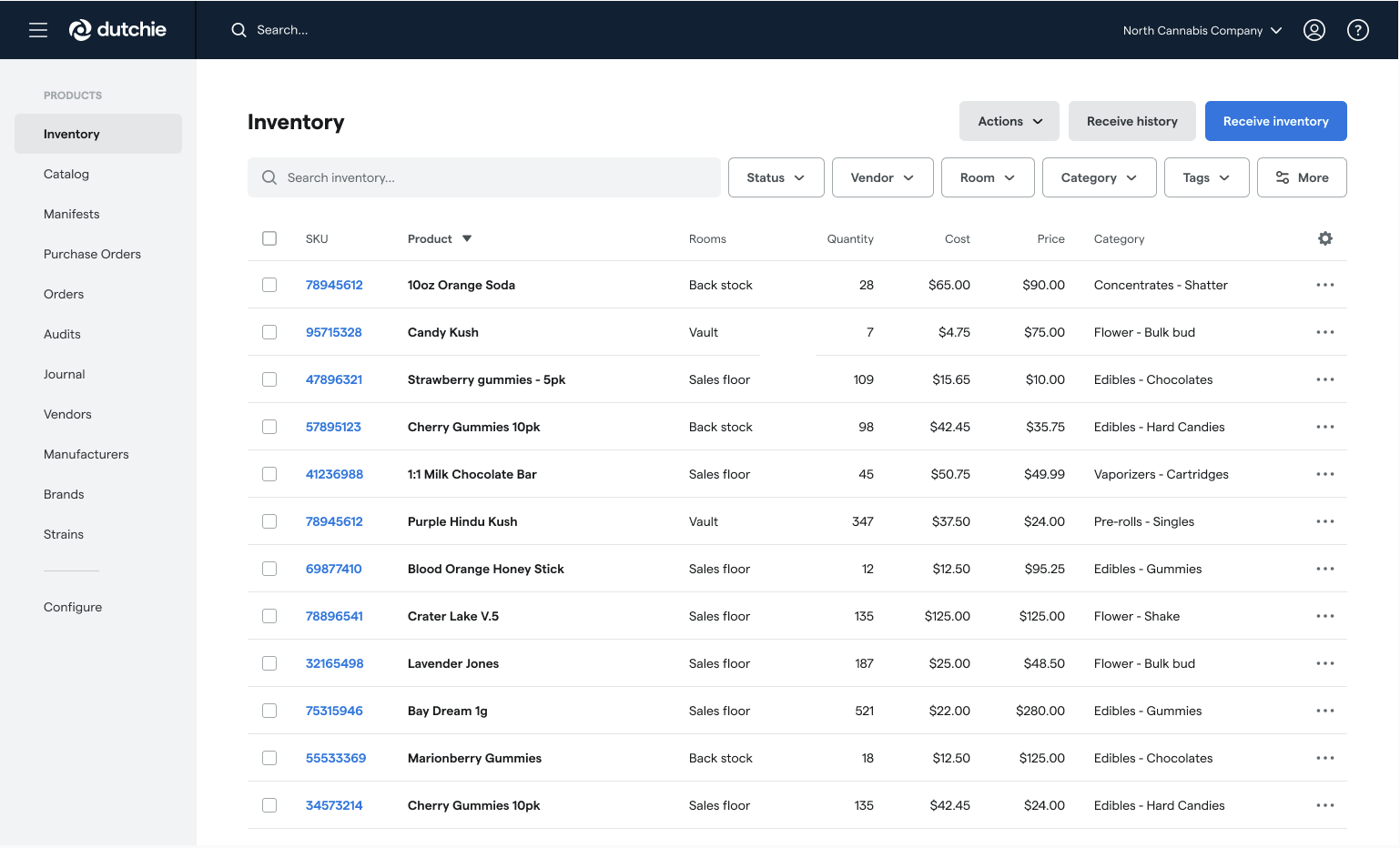This screenshot has width=1400, height=848.
Task: Select the checkbox for Marionberry Gummies
Action: point(269,757)
